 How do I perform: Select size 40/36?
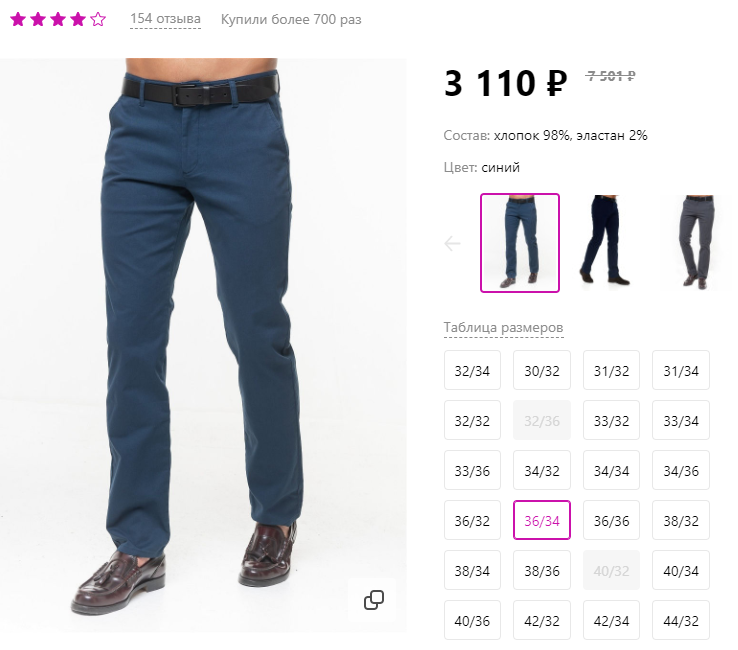pos(472,620)
